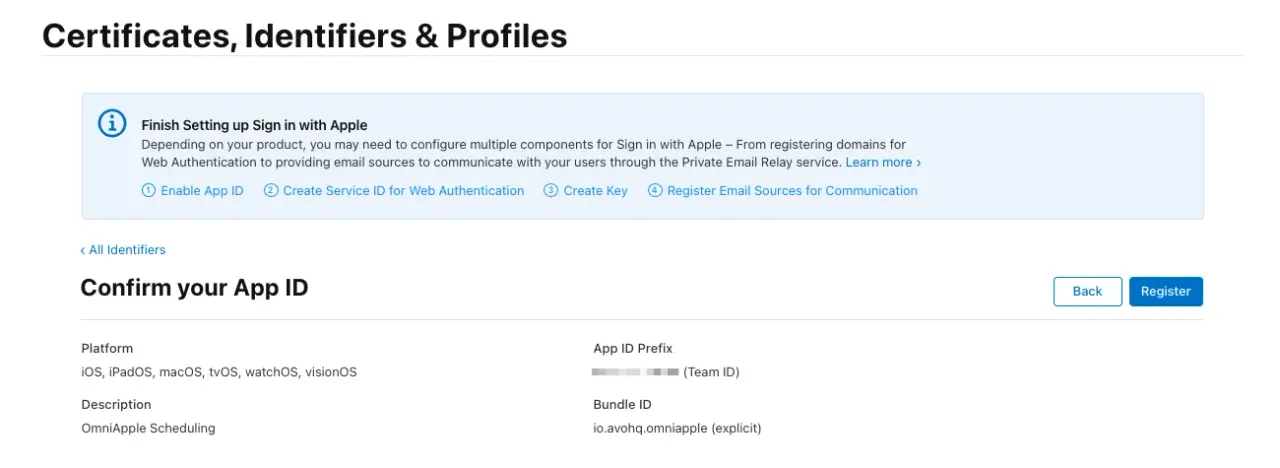Open the Enable App ID step link
The image size is (1280, 468).
pos(202,191)
